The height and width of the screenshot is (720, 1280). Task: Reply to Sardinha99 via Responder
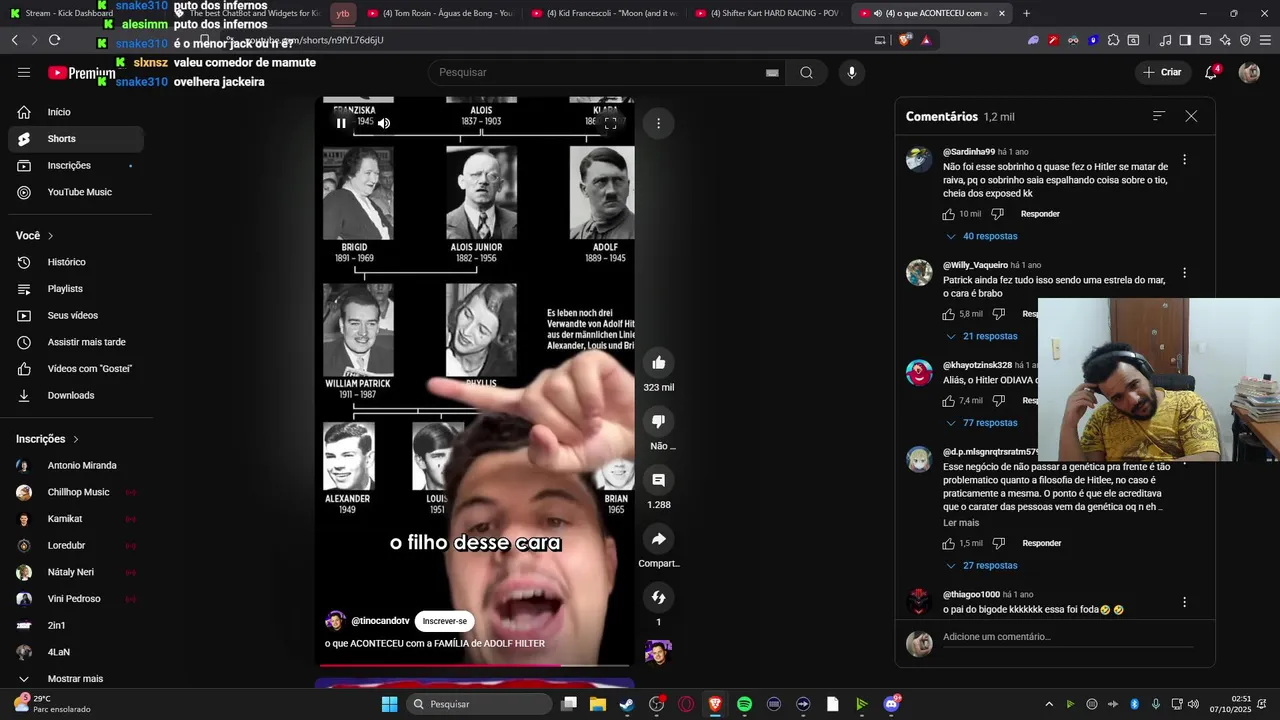tap(1040, 214)
